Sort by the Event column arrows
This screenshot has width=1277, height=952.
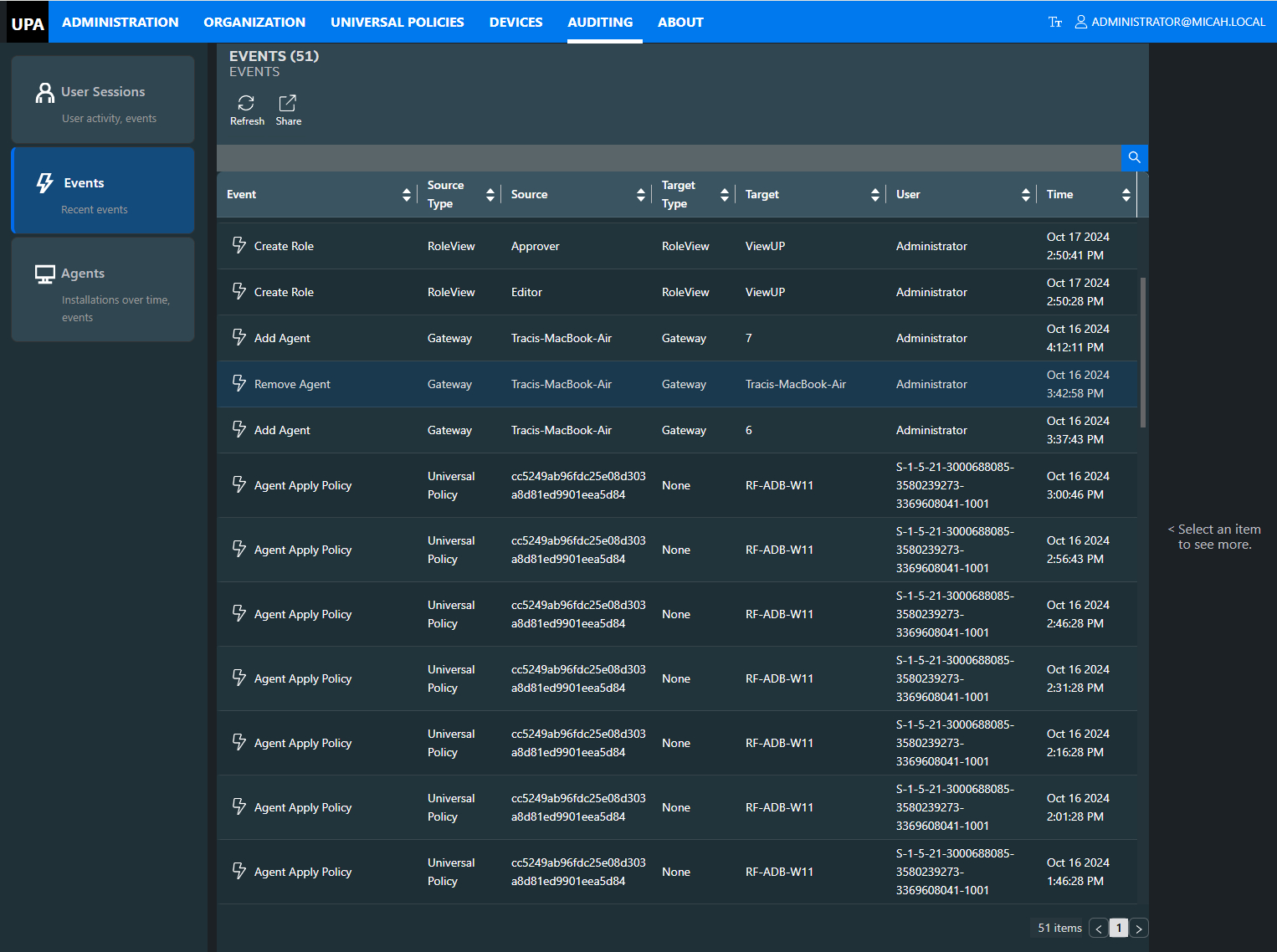[x=407, y=195]
